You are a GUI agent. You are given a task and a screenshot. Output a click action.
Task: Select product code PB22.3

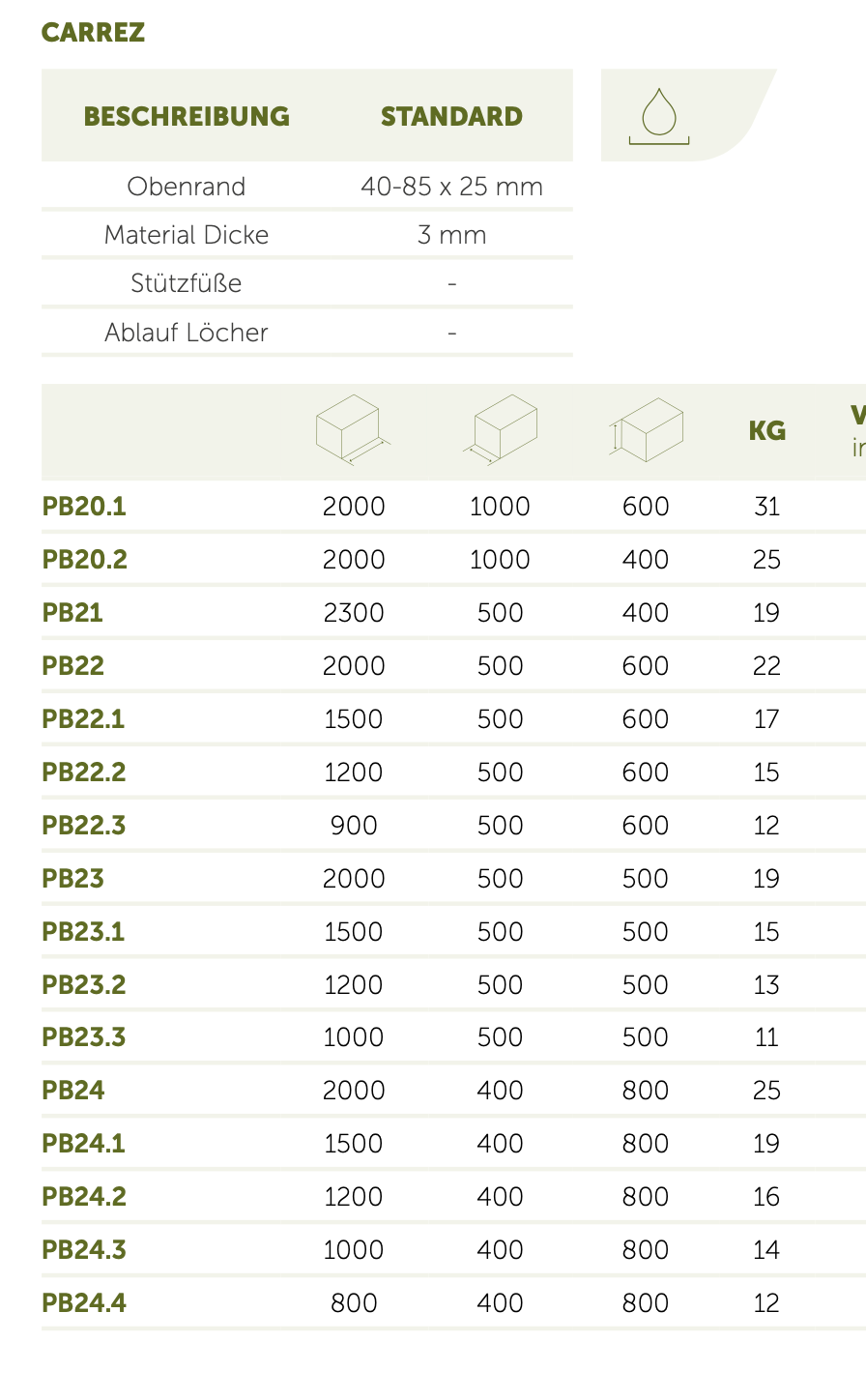click(84, 826)
